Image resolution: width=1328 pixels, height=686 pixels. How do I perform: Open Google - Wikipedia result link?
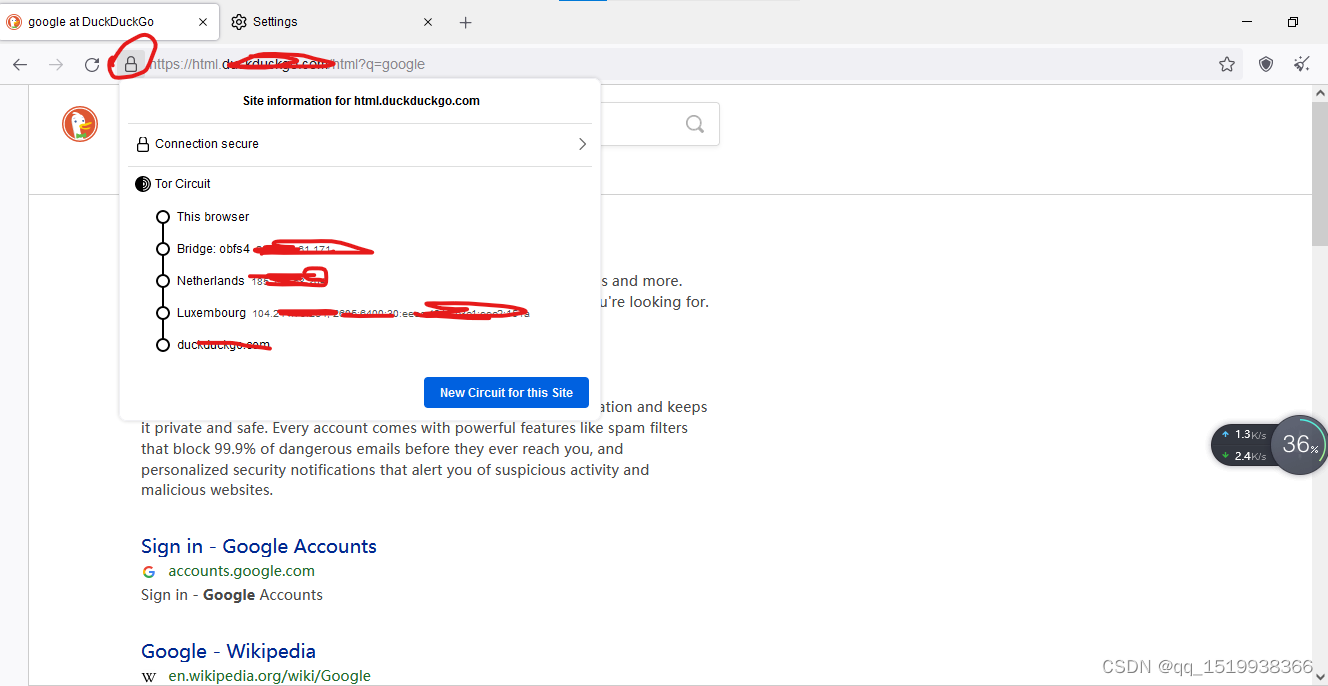click(228, 651)
